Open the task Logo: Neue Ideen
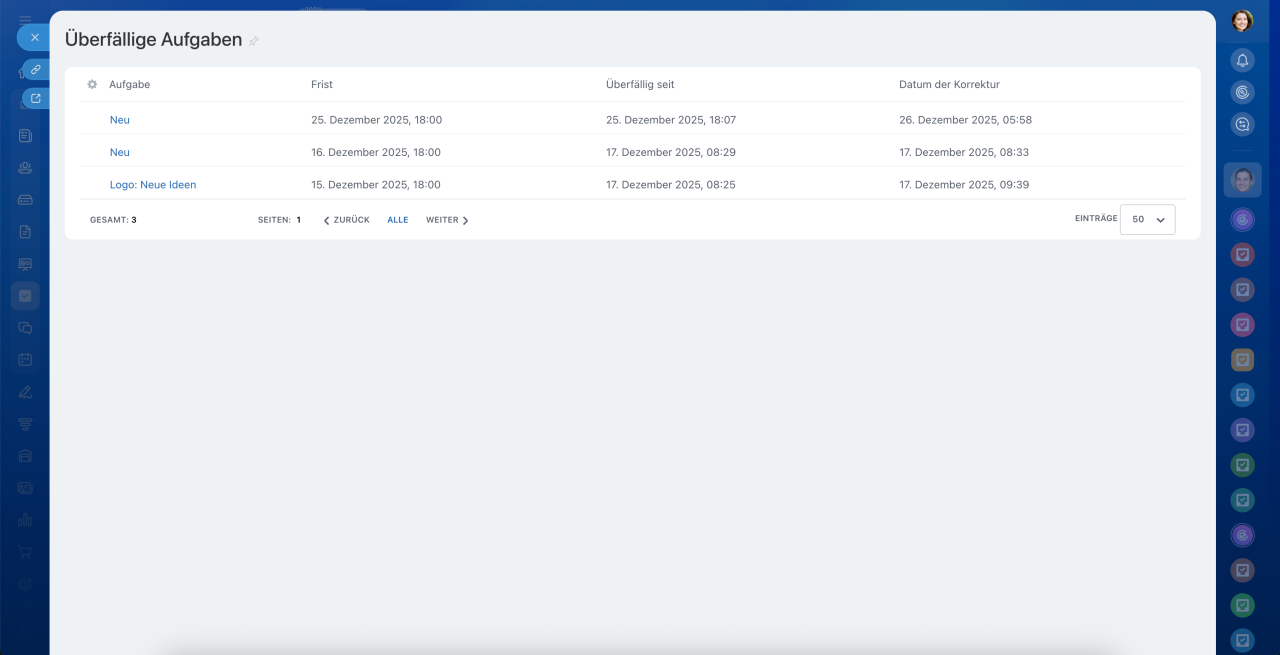Image resolution: width=1280 pixels, height=655 pixels. click(x=153, y=185)
